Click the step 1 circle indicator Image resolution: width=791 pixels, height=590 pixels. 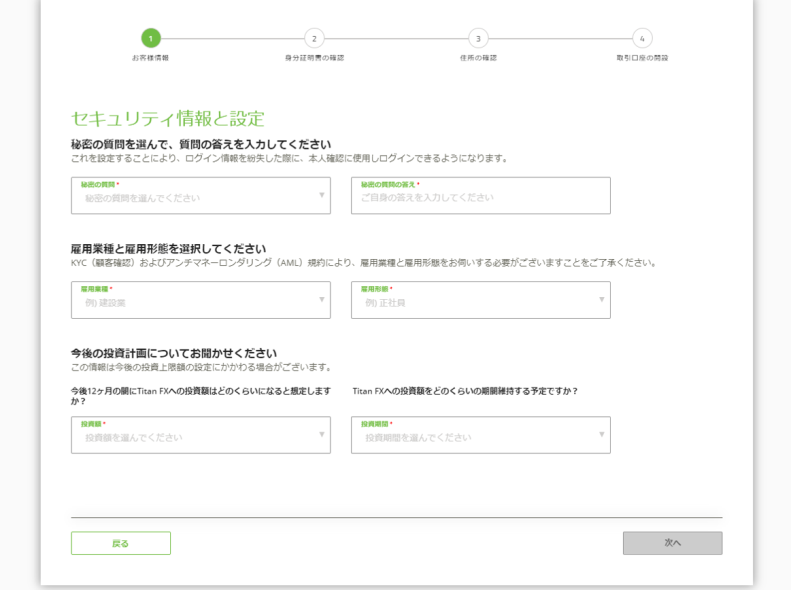pyautogui.click(x=150, y=38)
